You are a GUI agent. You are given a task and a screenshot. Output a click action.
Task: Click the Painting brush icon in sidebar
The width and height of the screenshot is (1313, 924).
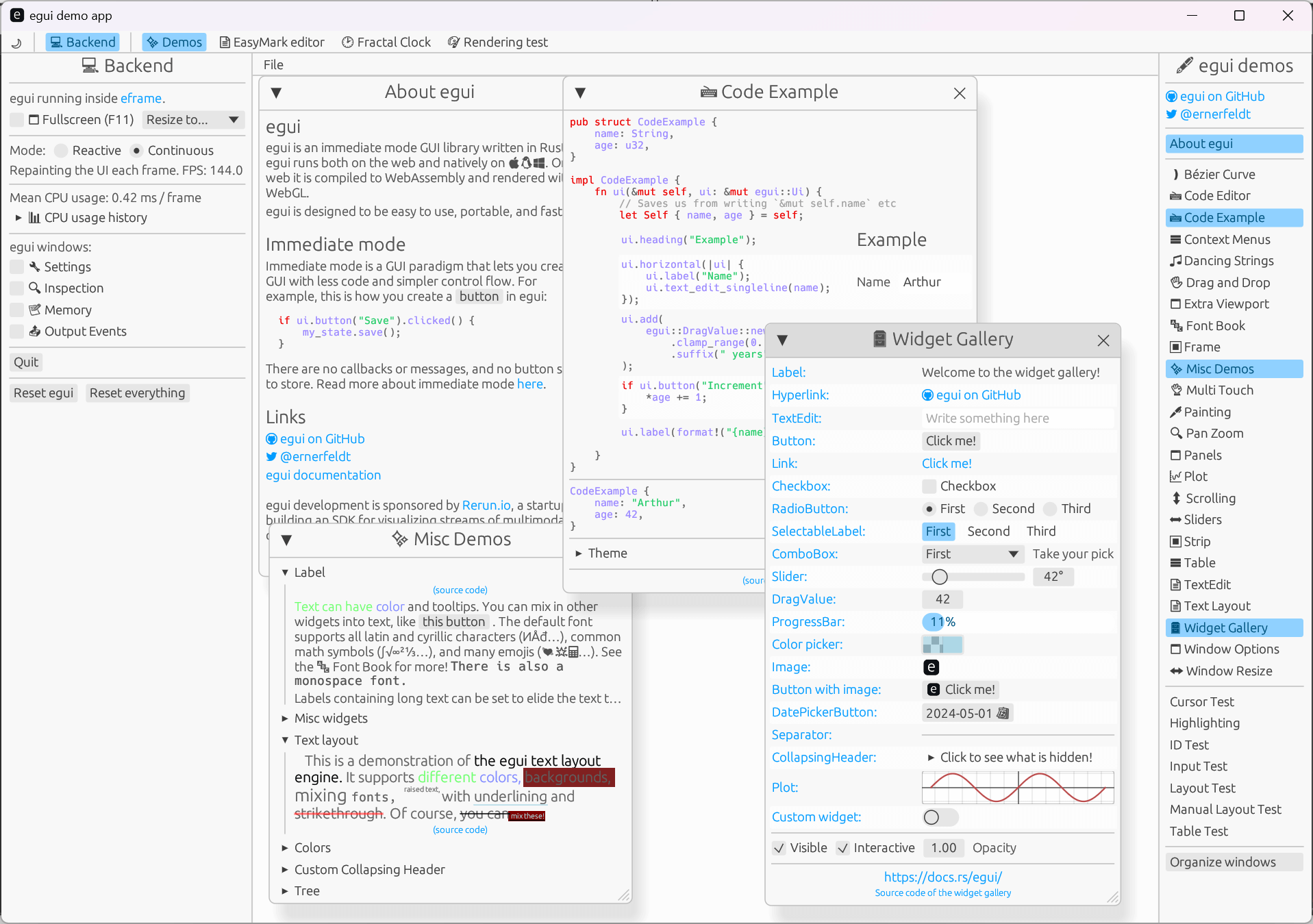click(1175, 412)
